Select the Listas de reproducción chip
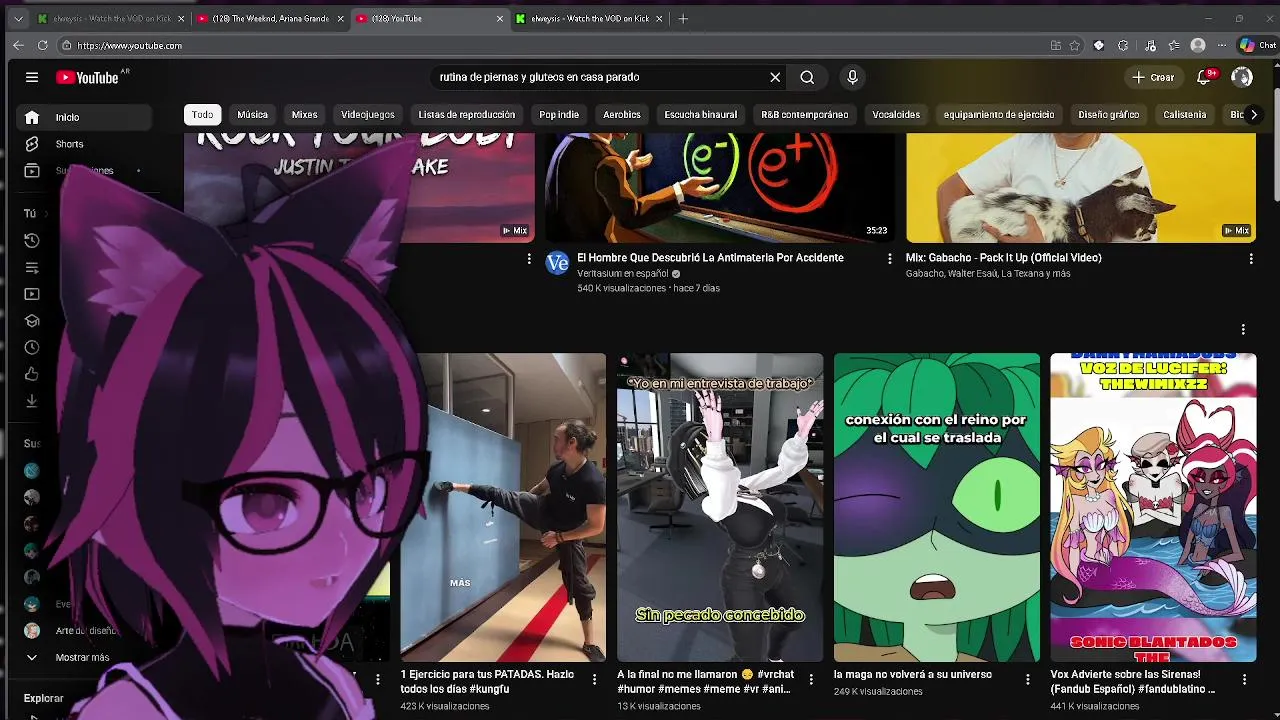 pyautogui.click(x=467, y=114)
